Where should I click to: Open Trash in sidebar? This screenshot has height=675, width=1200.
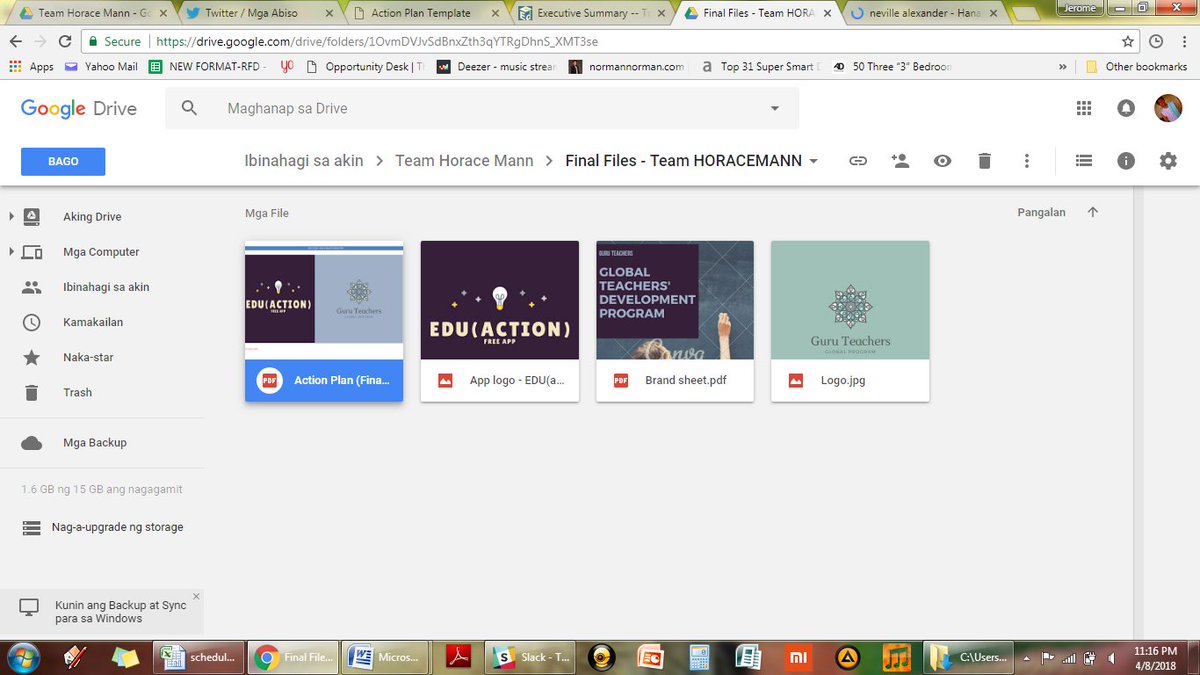pos(77,392)
